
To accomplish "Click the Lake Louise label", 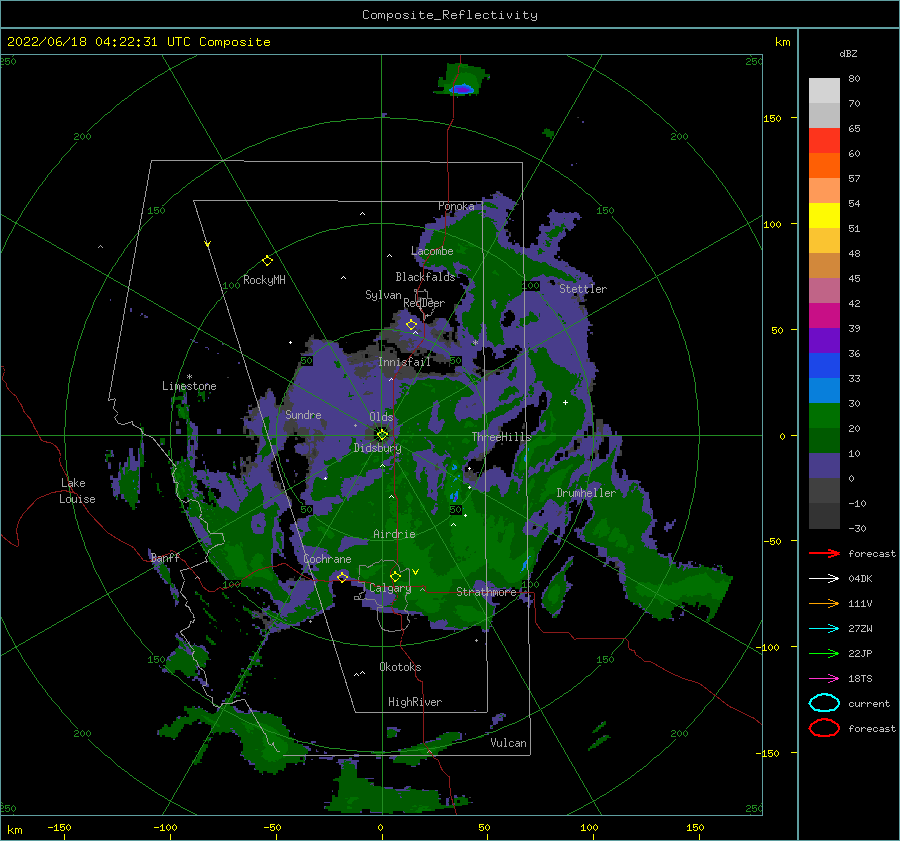I will [x=77, y=491].
